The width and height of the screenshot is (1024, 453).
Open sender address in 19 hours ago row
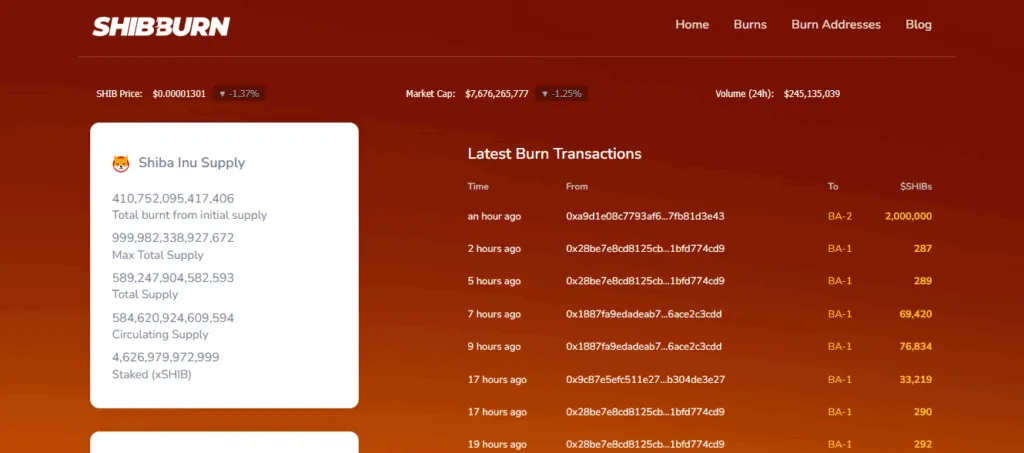coord(645,445)
